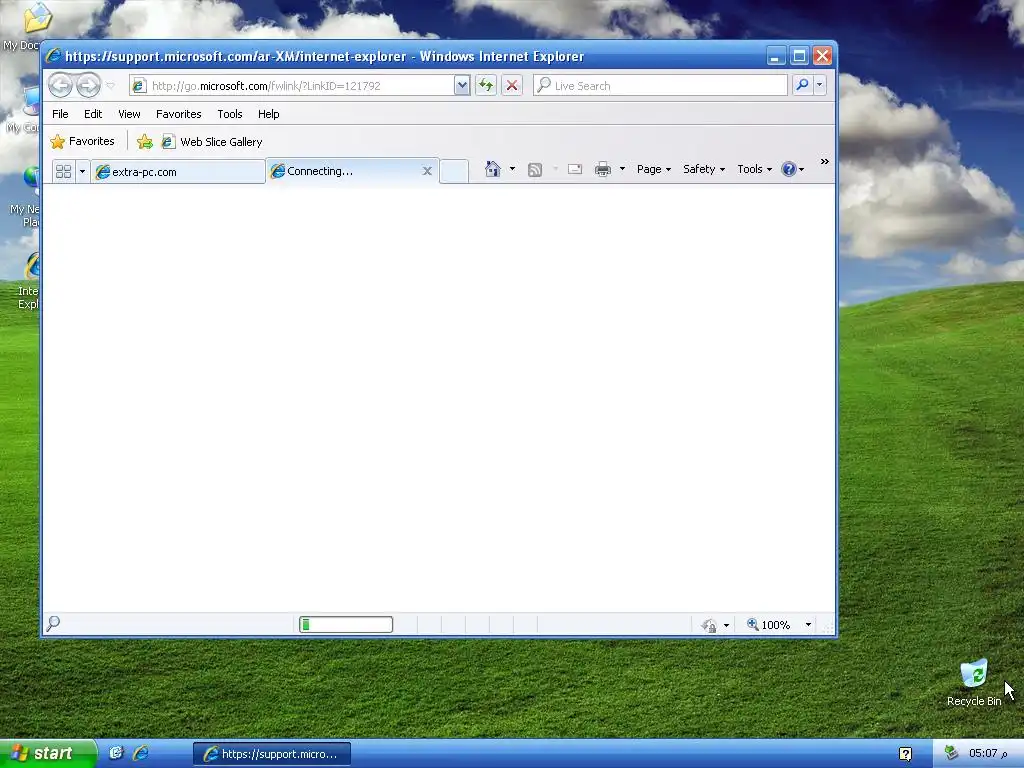Image resolution: width=1024 pixels, height=768 pixels.
Task: Click the magnifier Search button
Action: pyautogui.click(x=802, y=86)
